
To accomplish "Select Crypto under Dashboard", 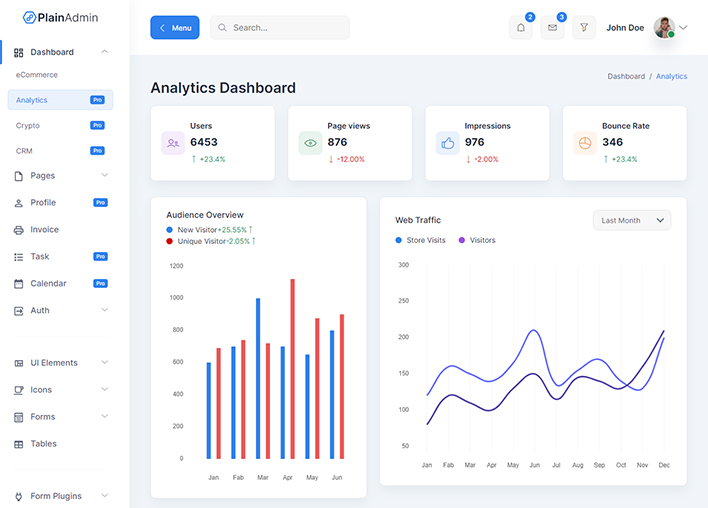I will tap(28, 125).
